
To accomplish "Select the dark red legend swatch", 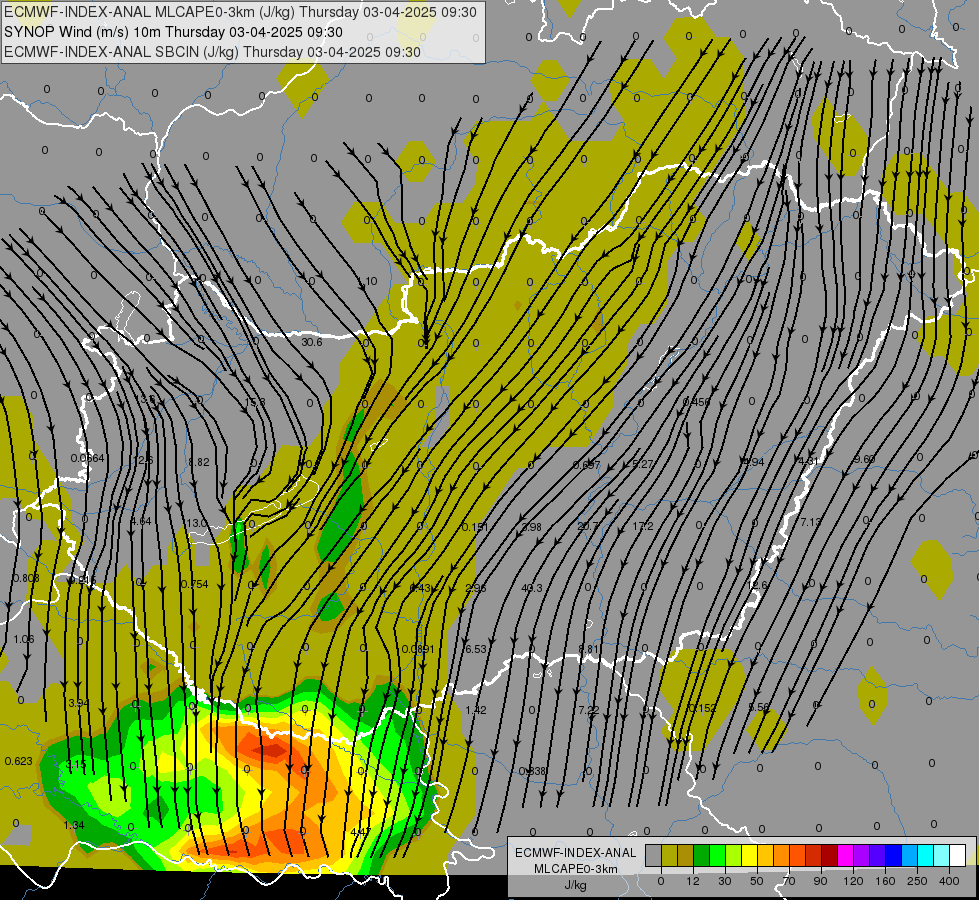I will (829, 855).
